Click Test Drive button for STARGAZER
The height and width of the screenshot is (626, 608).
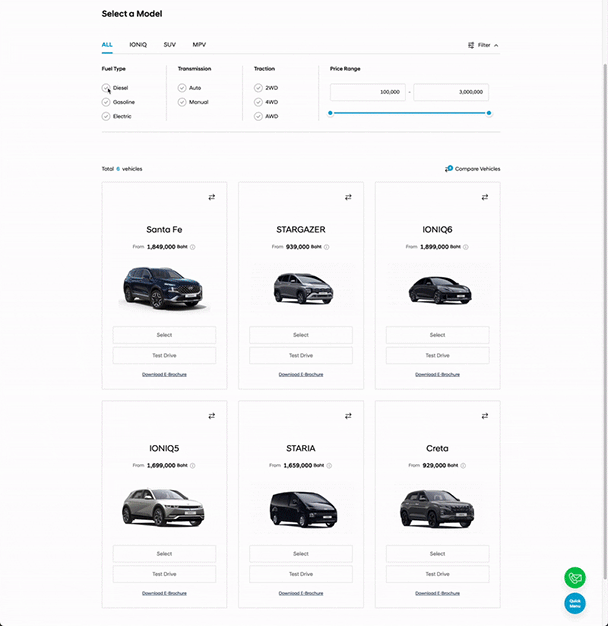pyautogui.click(x=301, y=355)
